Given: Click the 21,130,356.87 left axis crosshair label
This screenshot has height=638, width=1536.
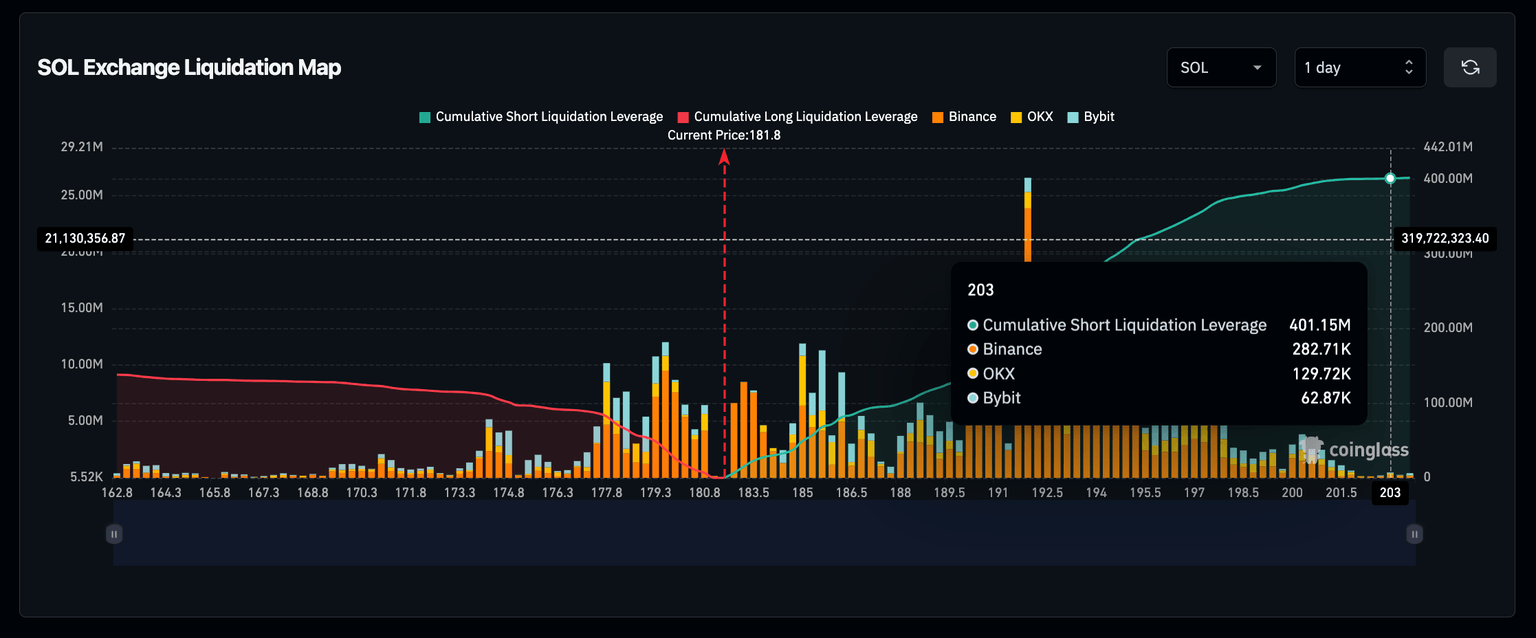Looking at the screenshot, I should tap(85, 238).
